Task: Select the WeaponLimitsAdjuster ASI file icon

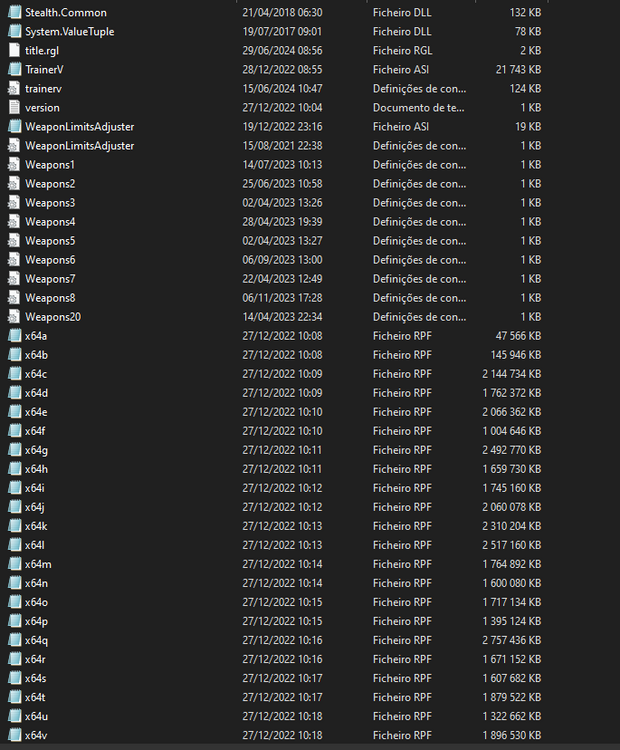Action: click(x=14, y=127)
